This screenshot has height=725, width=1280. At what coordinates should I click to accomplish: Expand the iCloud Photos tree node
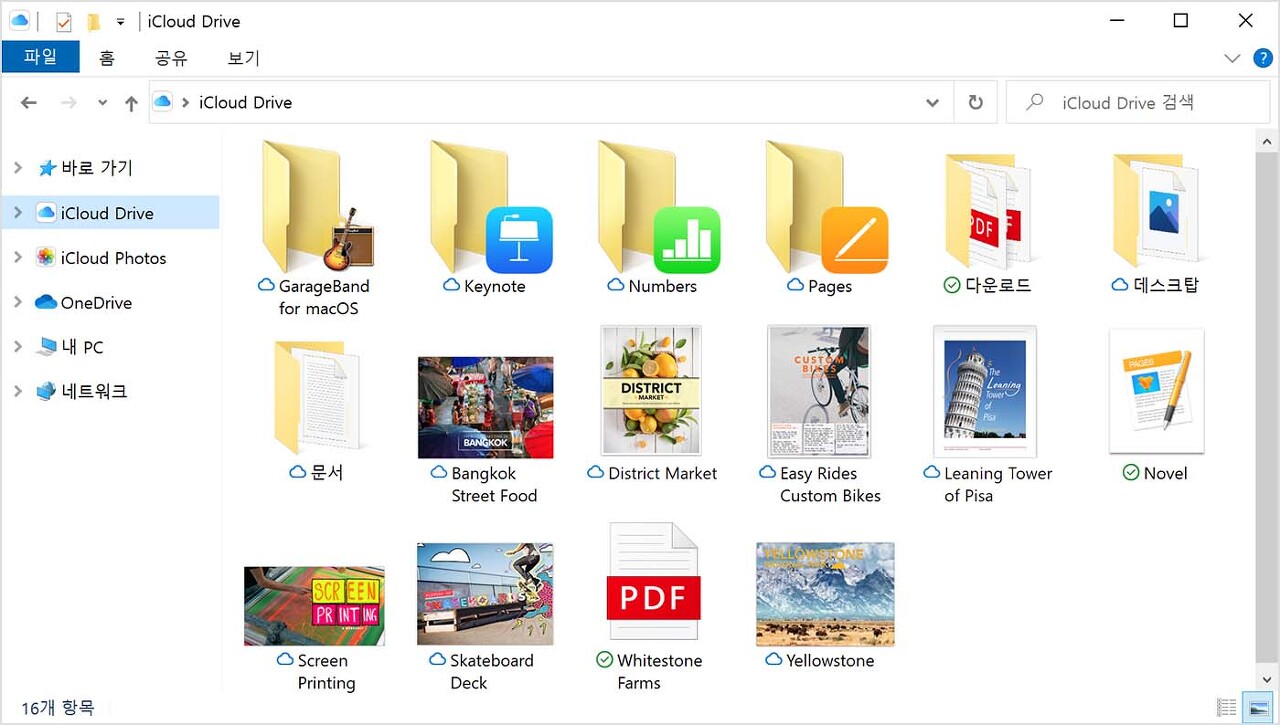point(17,258)
